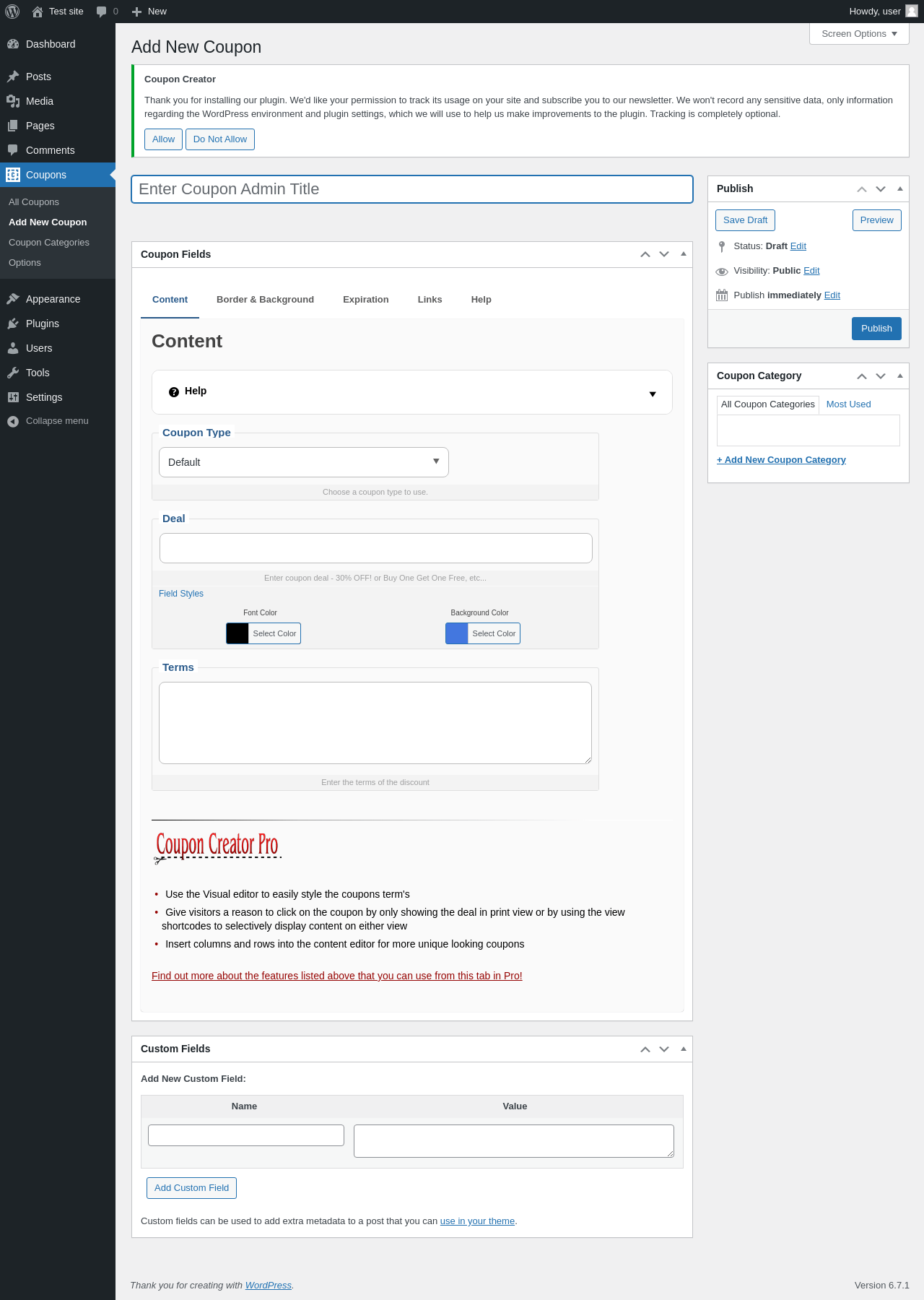Click the question mark Help icon
This screenshot has height=1300, width=924.
tap(174, 391)
